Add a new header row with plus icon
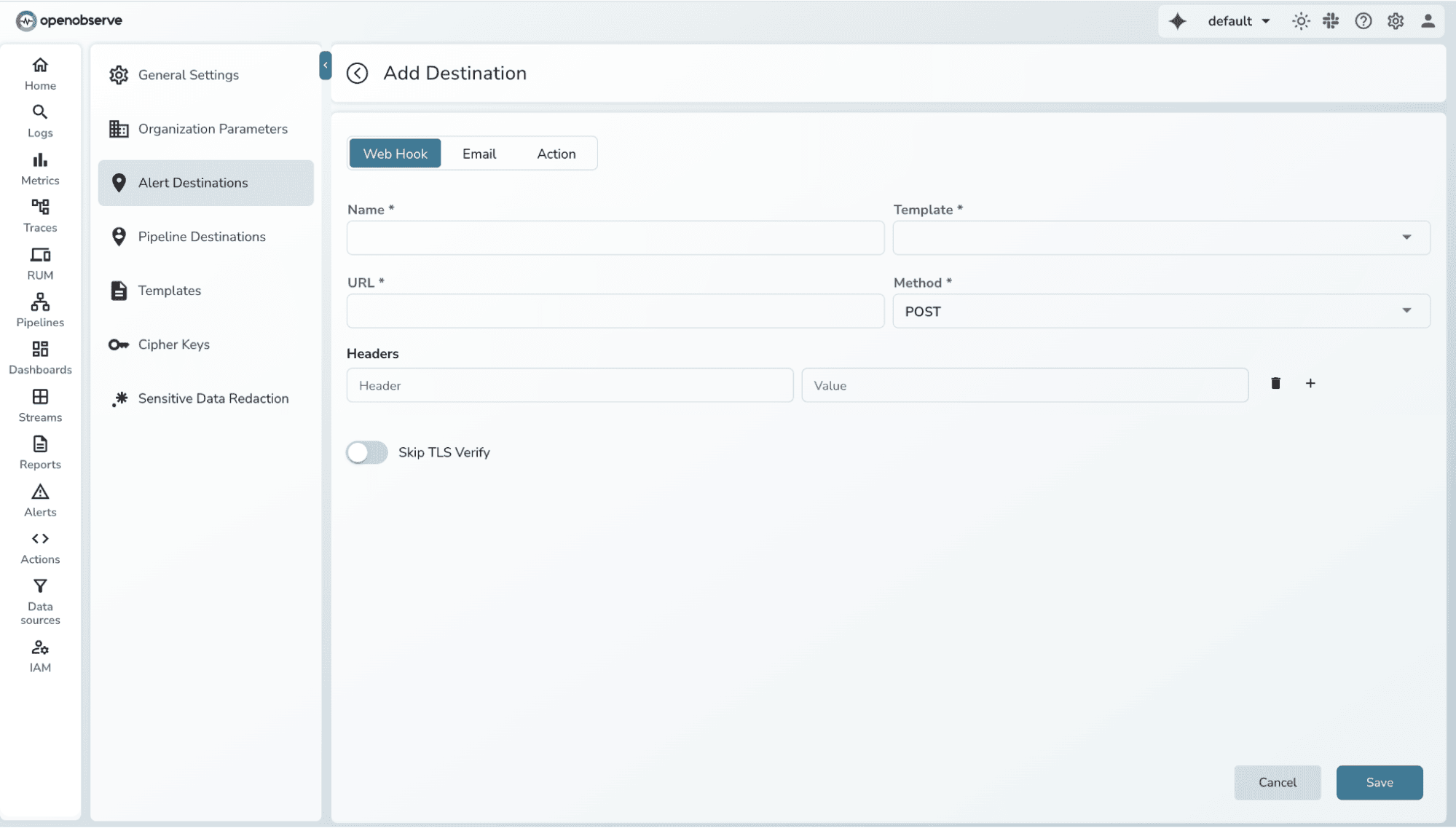This screenshot has height=828, width=1456. [x=1310, y=383]
